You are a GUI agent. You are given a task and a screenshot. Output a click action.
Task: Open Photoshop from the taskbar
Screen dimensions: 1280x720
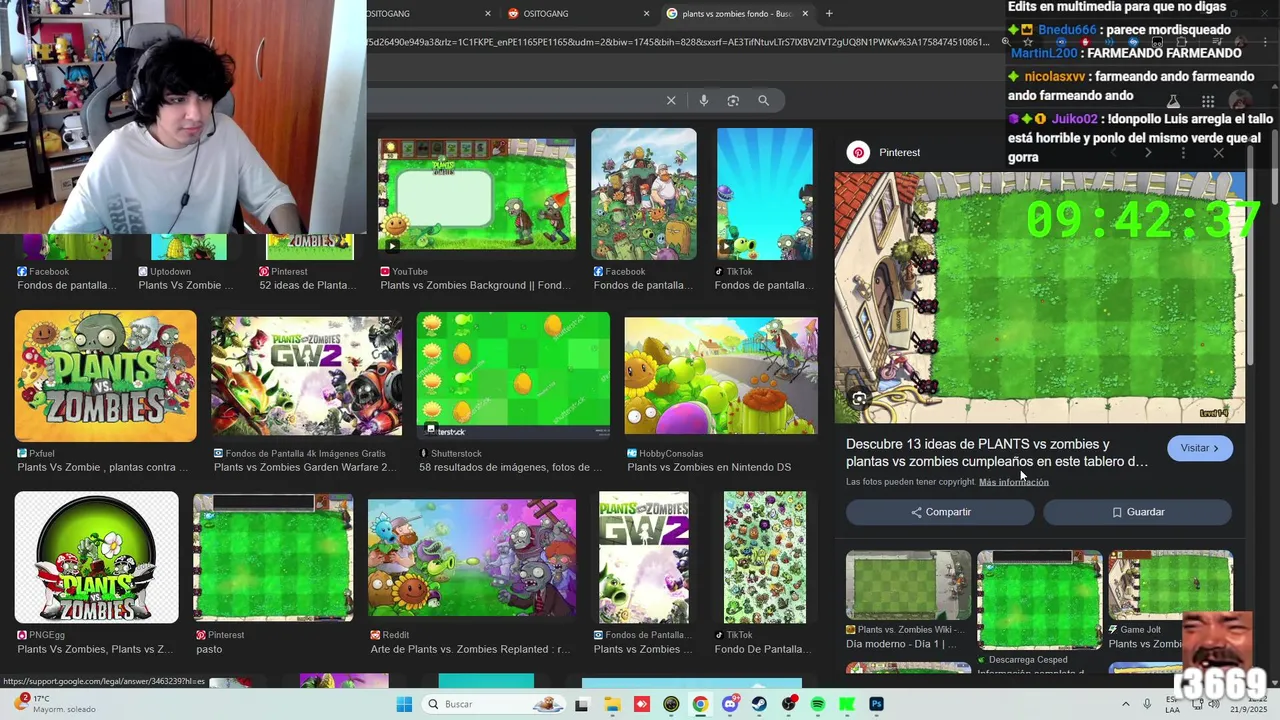(x=876, y=704)
